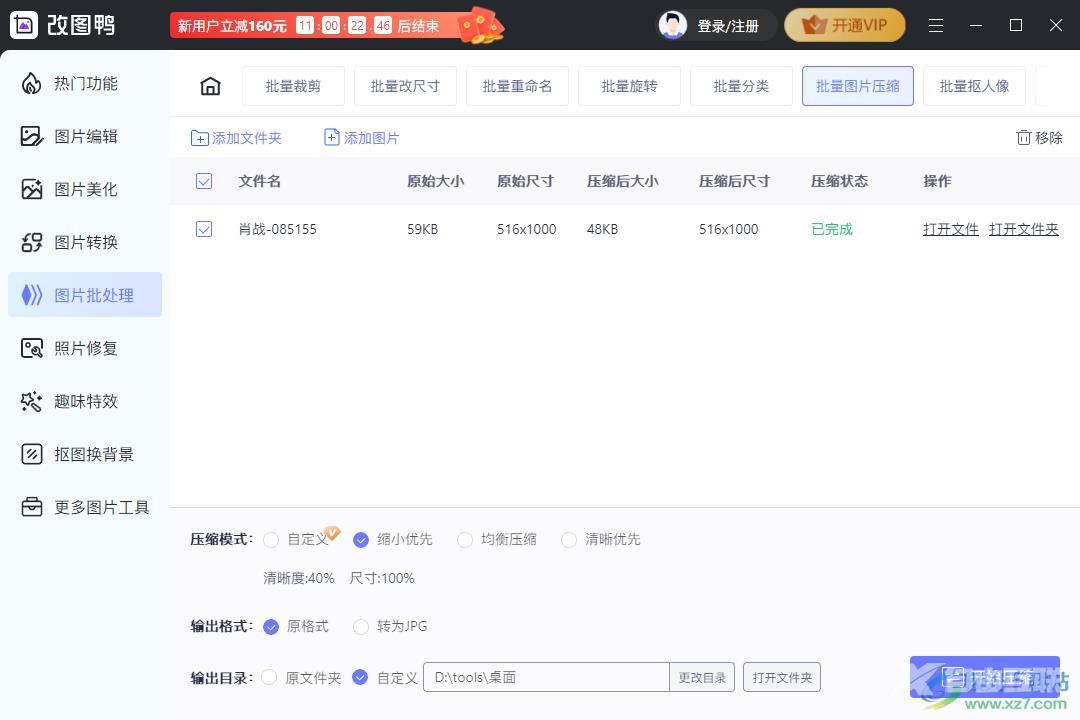Viewport: 1080px width, 720px height.
Task: Click 压缩状态 column header
Action: pos(840,181)
